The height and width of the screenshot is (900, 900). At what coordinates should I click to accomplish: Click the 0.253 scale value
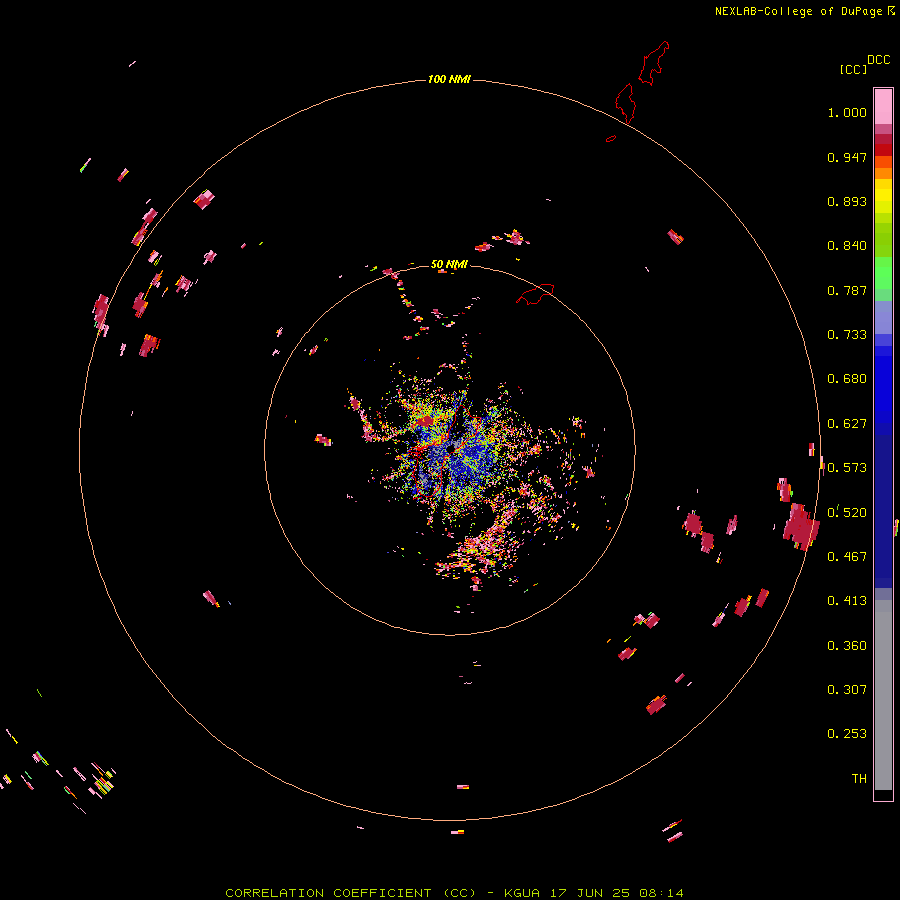(847, 734)
